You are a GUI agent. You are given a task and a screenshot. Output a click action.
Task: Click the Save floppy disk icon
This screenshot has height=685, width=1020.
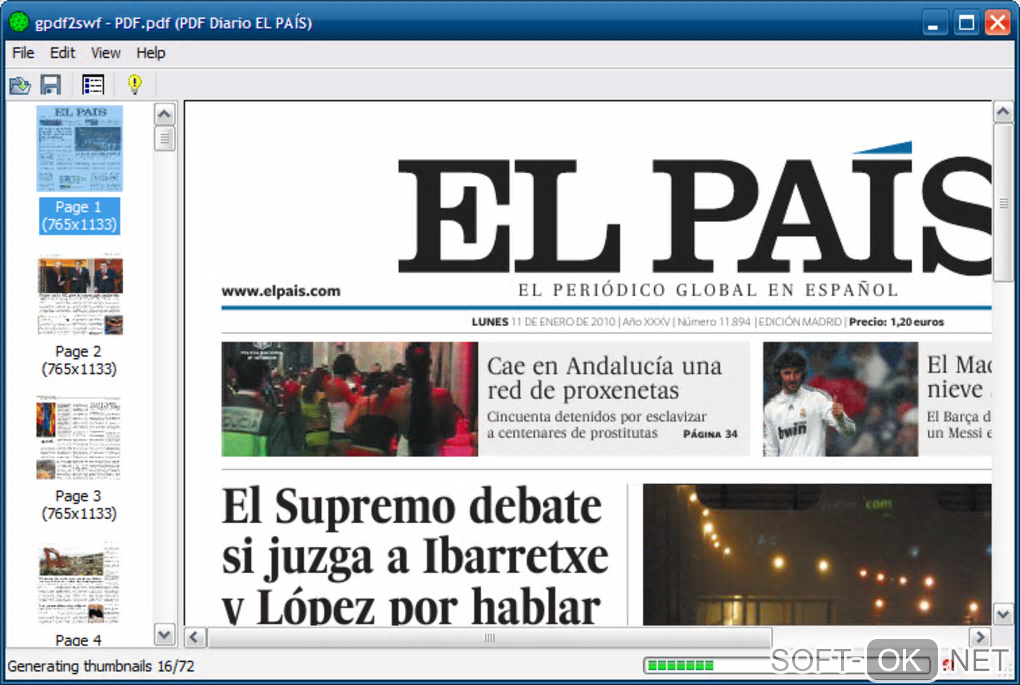(x=51, y=85)
